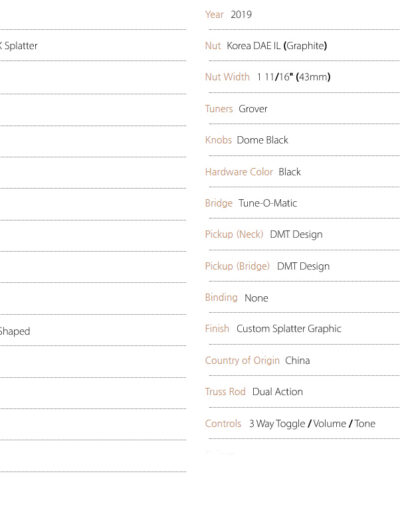Click the Country of Origin label
Screen dimensions: 400x516
click(x=242, y=360)
